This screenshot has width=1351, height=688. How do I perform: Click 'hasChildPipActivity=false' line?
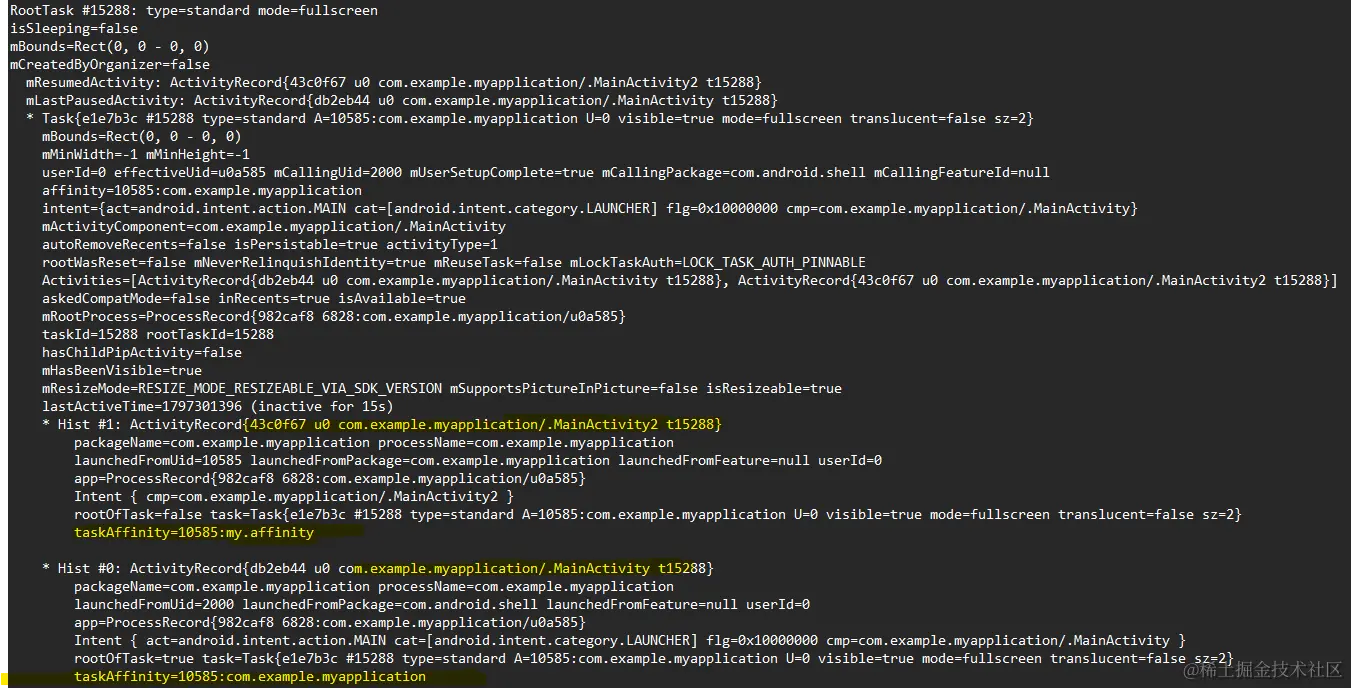142,353
